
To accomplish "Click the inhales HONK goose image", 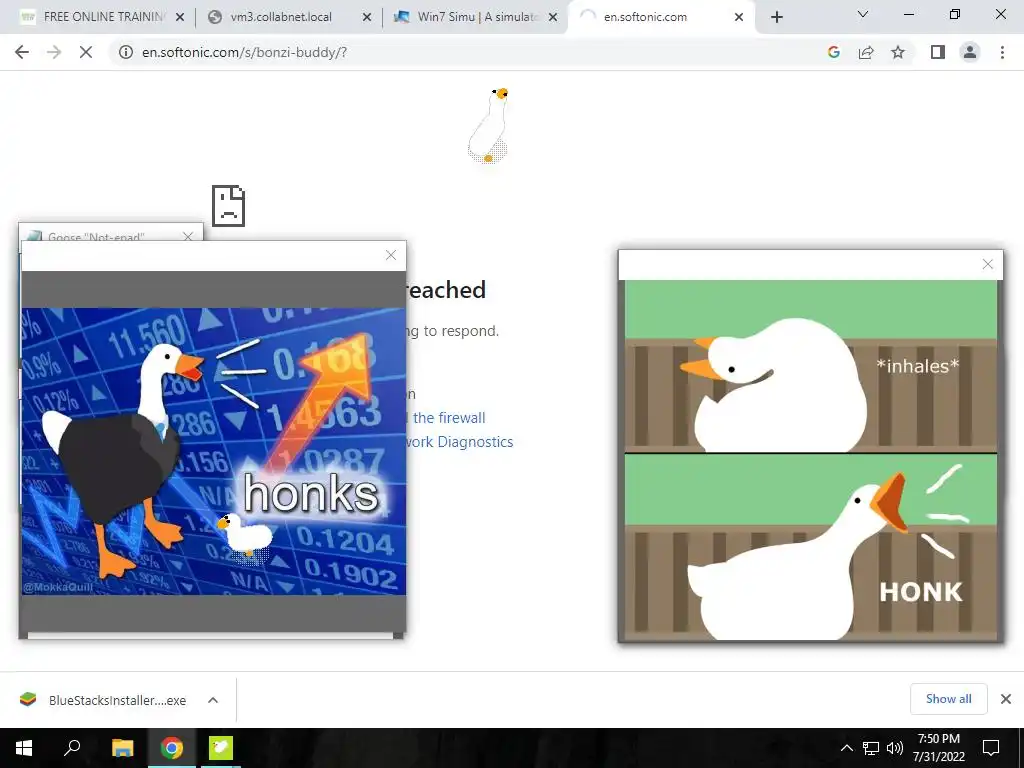I will point(810,460).
